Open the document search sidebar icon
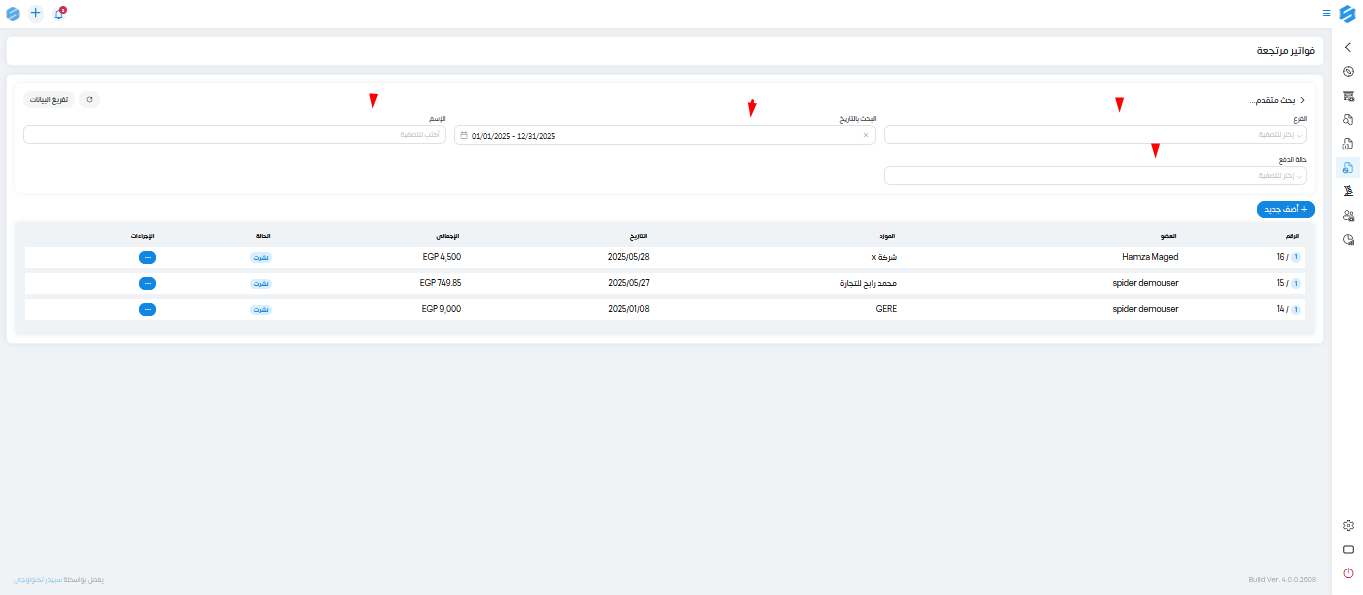The image size is (1363, 595). coord(1348,120)
